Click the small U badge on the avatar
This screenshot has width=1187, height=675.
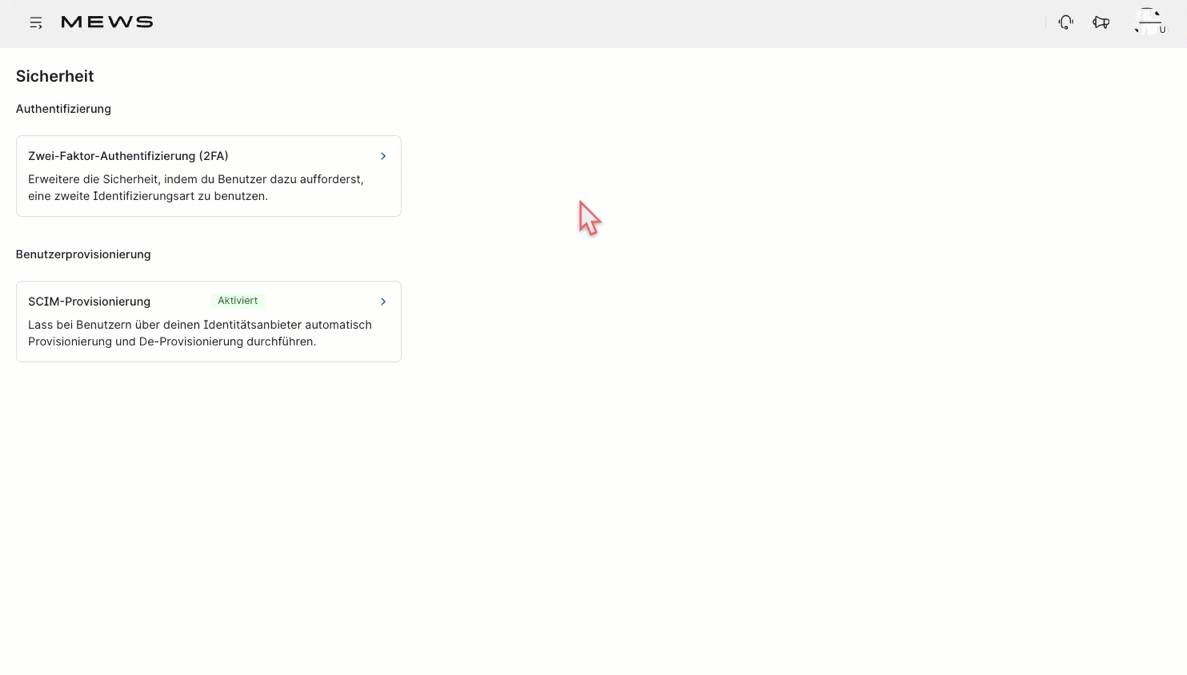coord(1162,30)
